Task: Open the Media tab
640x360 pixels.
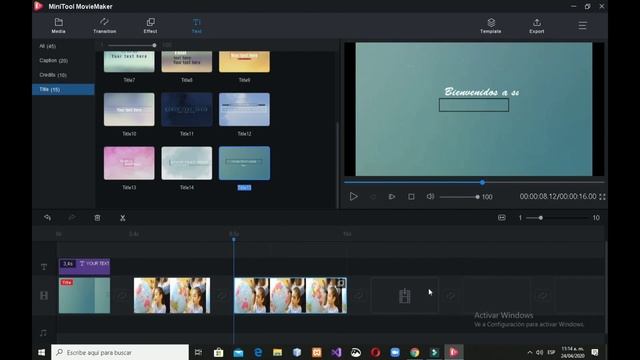Action: (x=58, y=25)
